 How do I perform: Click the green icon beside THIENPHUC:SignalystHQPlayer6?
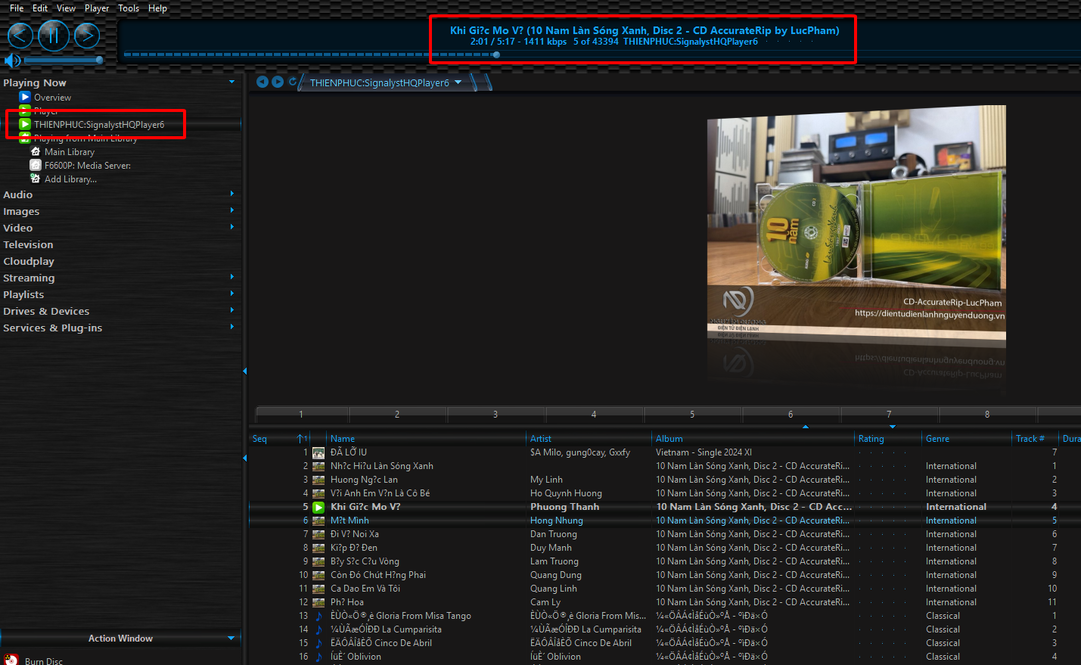tap(25, 125)
